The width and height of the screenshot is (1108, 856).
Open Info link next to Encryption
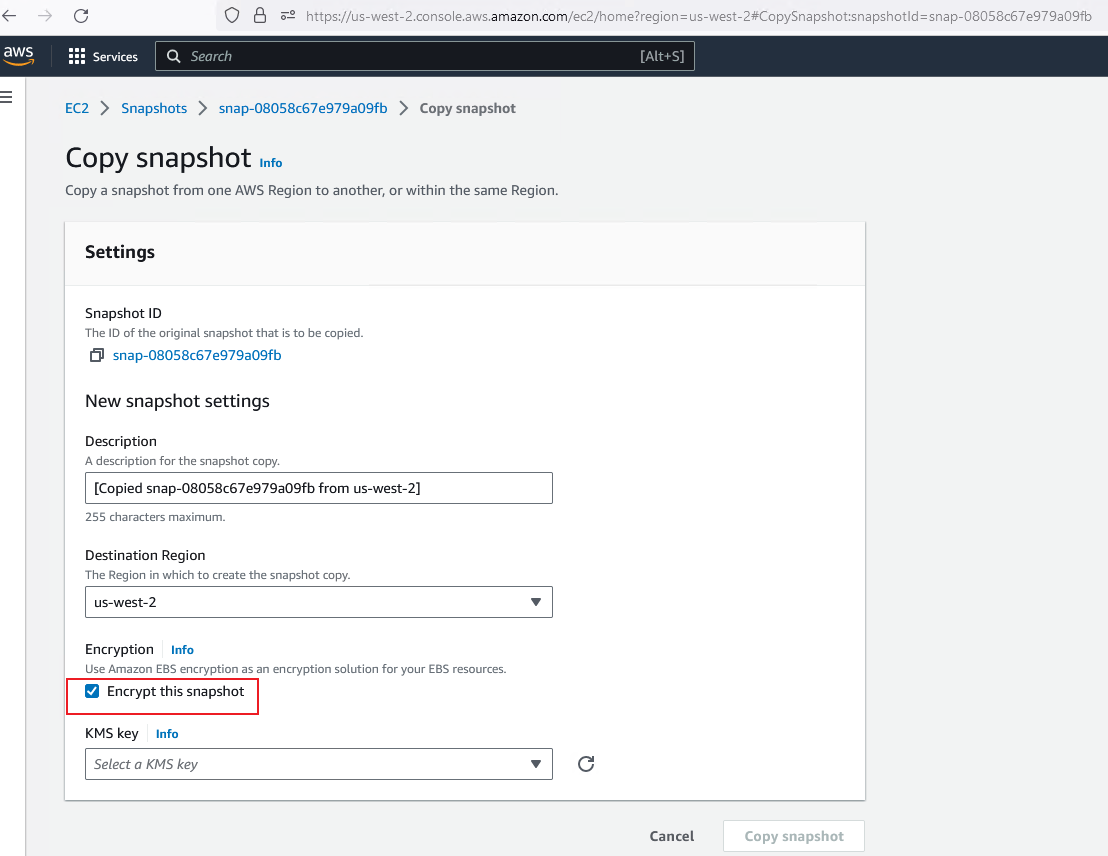[182, 650]
